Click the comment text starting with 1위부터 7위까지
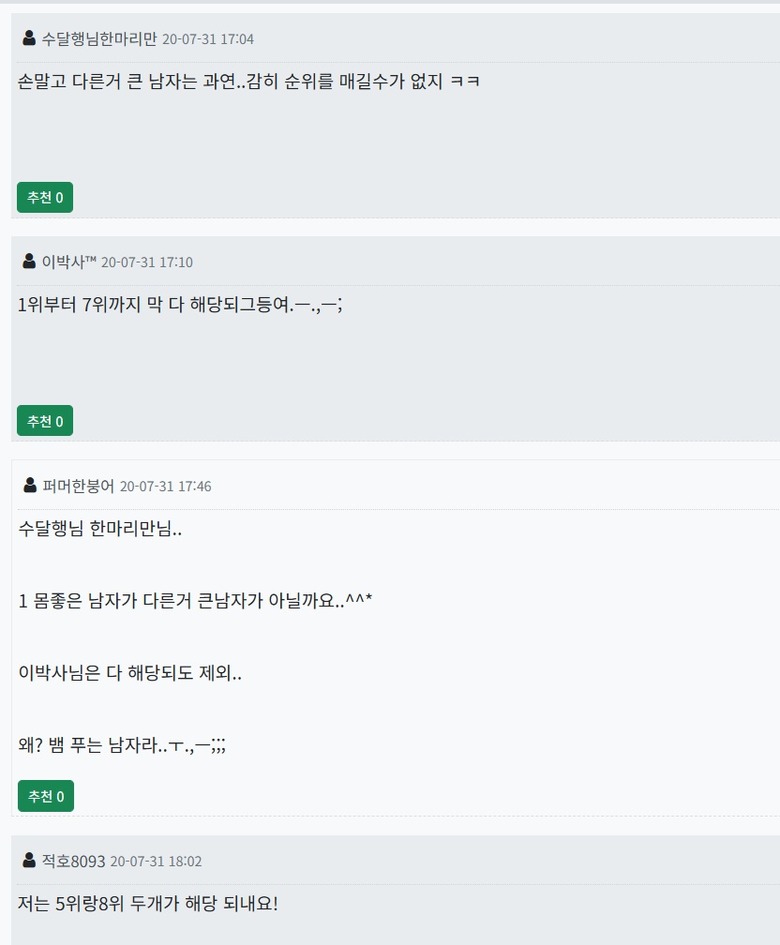Viewport: 780px width, 945px height. 180,305
